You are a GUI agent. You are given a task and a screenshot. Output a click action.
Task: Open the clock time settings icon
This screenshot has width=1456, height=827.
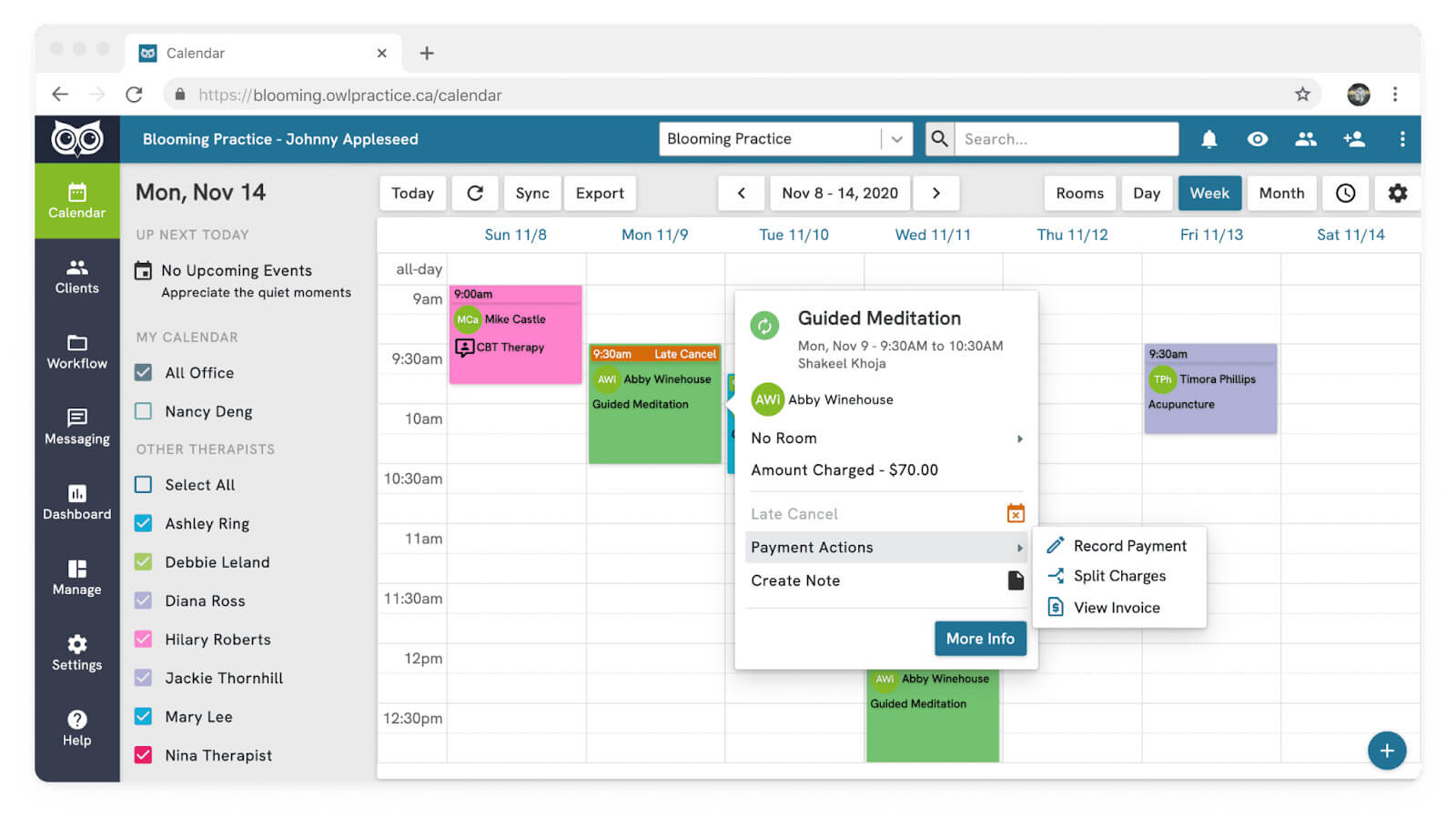point(1345,193)
